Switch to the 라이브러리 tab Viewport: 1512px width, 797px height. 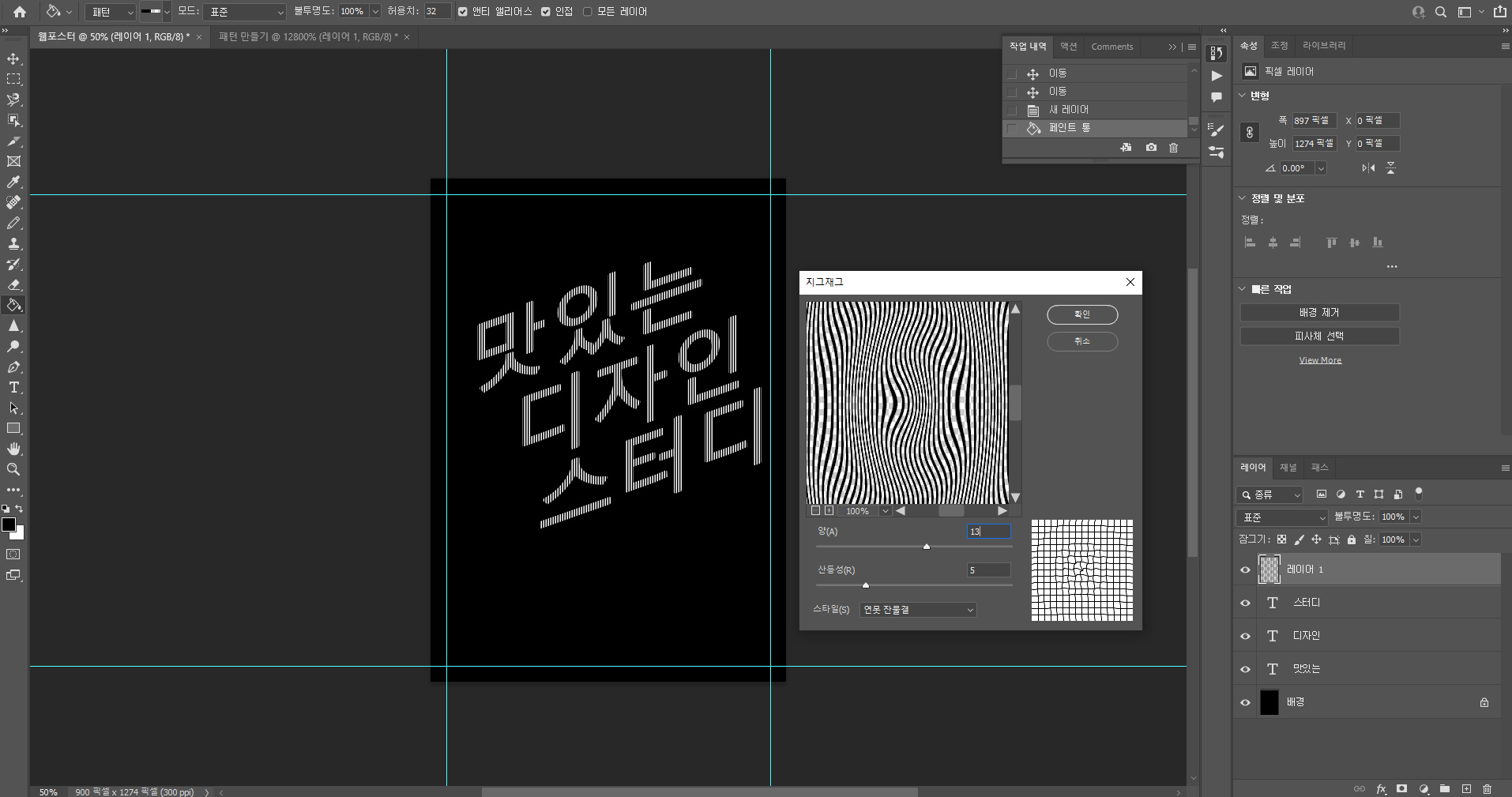coord(1324,46)
